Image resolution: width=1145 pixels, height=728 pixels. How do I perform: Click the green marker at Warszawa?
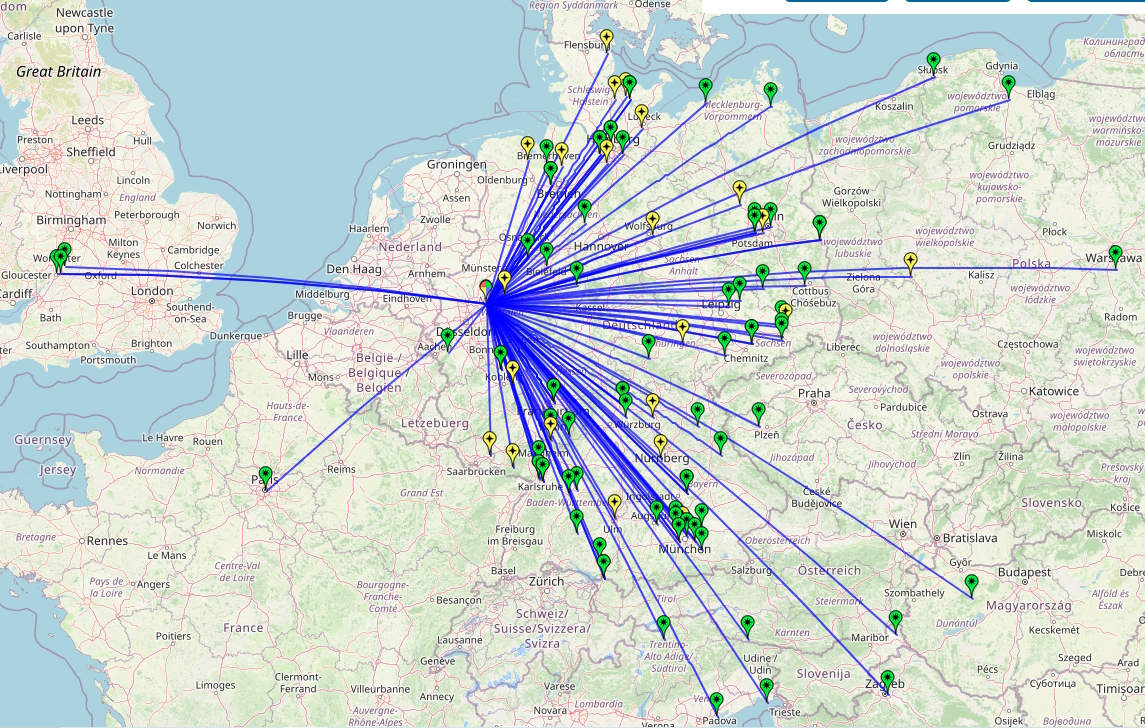[x=1115, y=255]
